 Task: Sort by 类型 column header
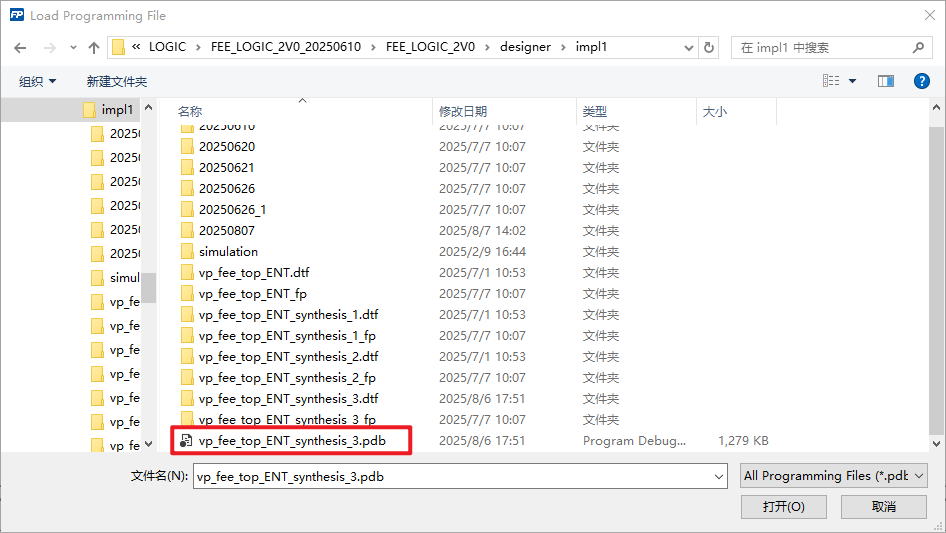tap(595, 111)
